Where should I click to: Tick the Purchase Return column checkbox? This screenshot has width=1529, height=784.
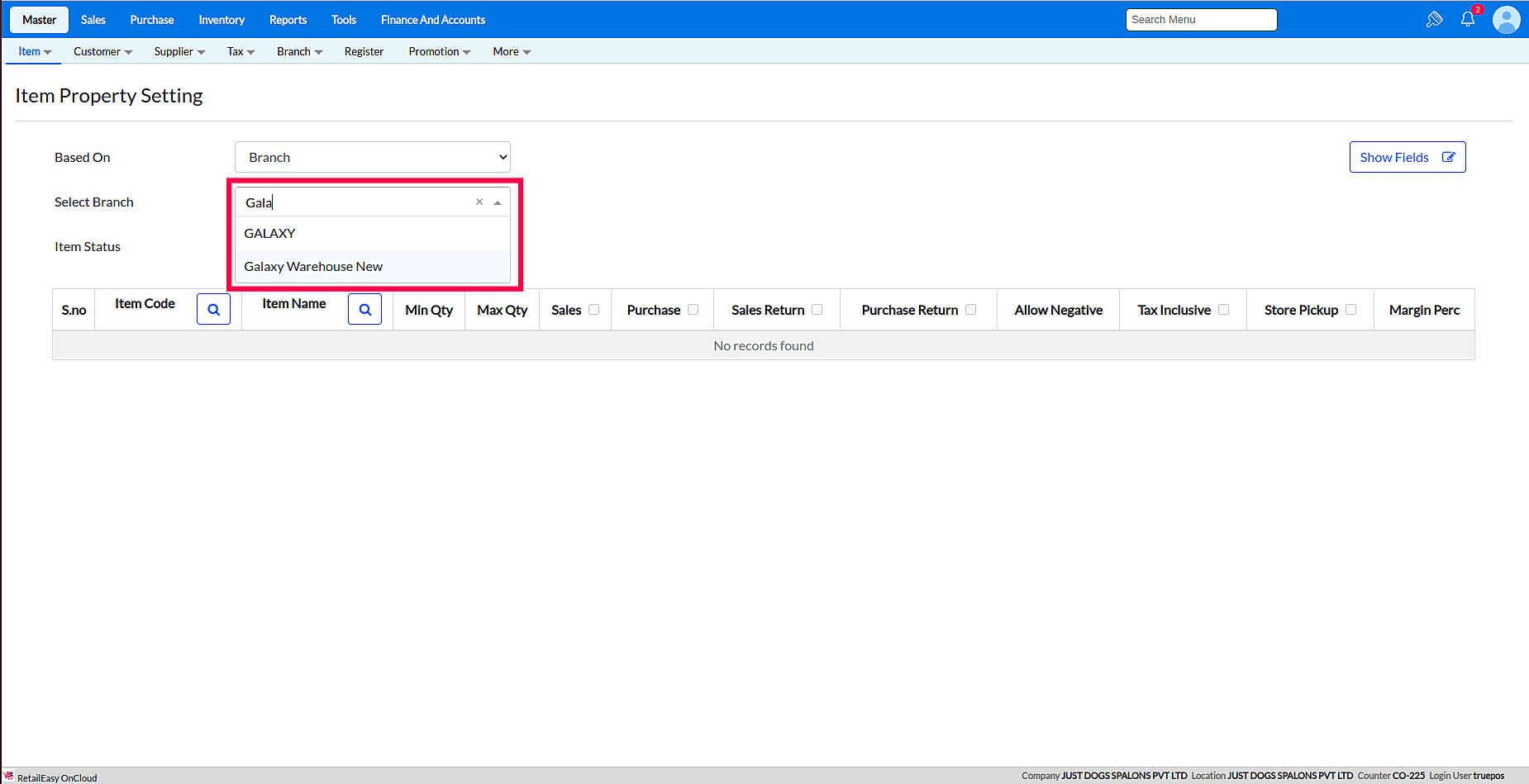971,310
